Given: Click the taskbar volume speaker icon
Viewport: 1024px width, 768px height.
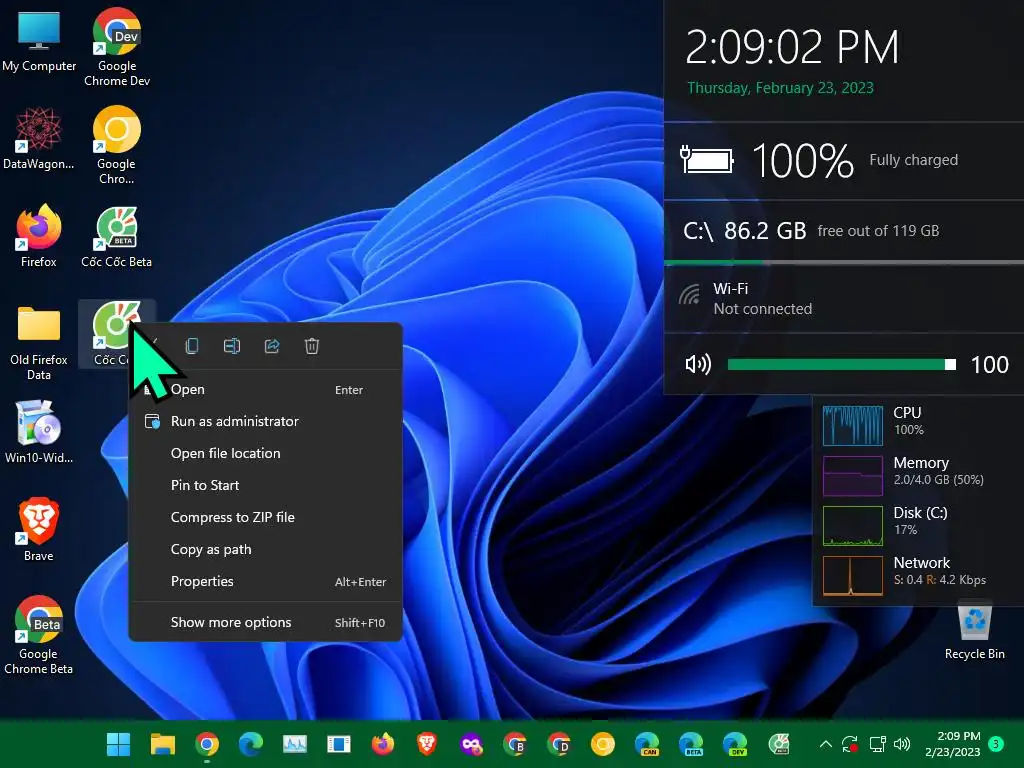Looking at the screenshot, I should (x=902, y=744).
